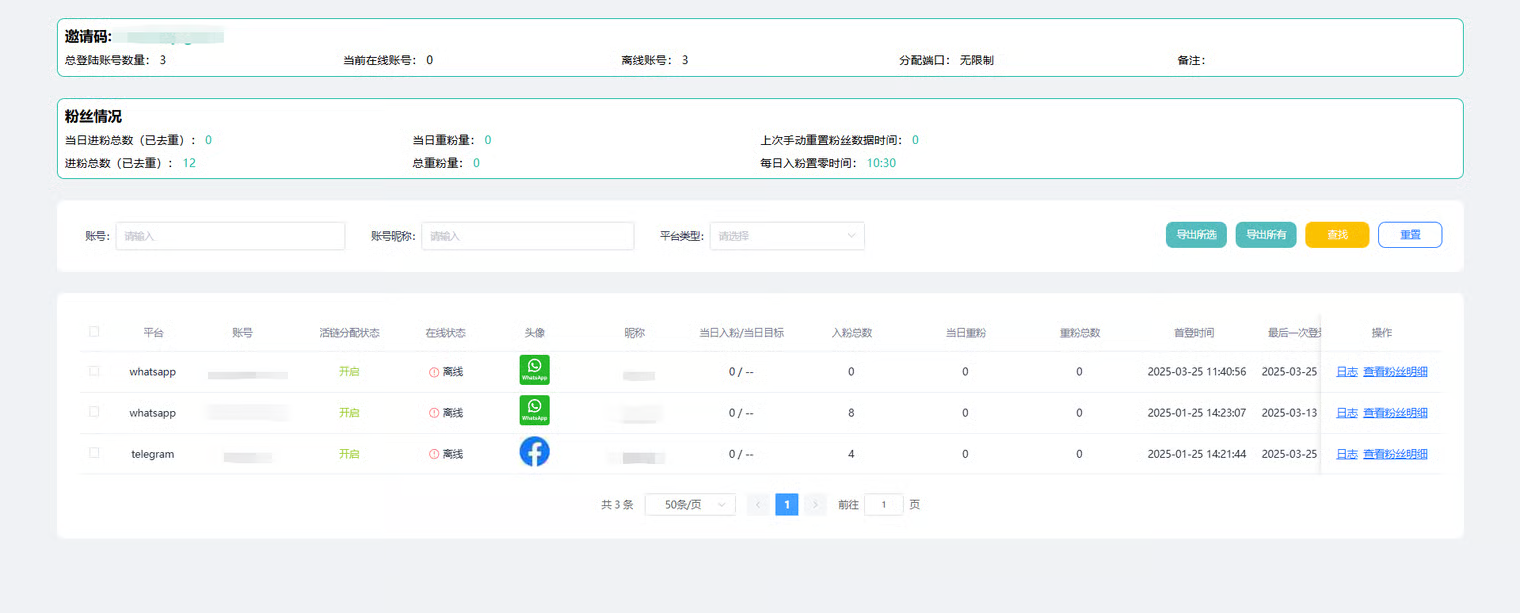The height and width of the screenshot is (613, 1520).
Task: Tick the select-all checkbox in the table header
Action: (94, 332)
